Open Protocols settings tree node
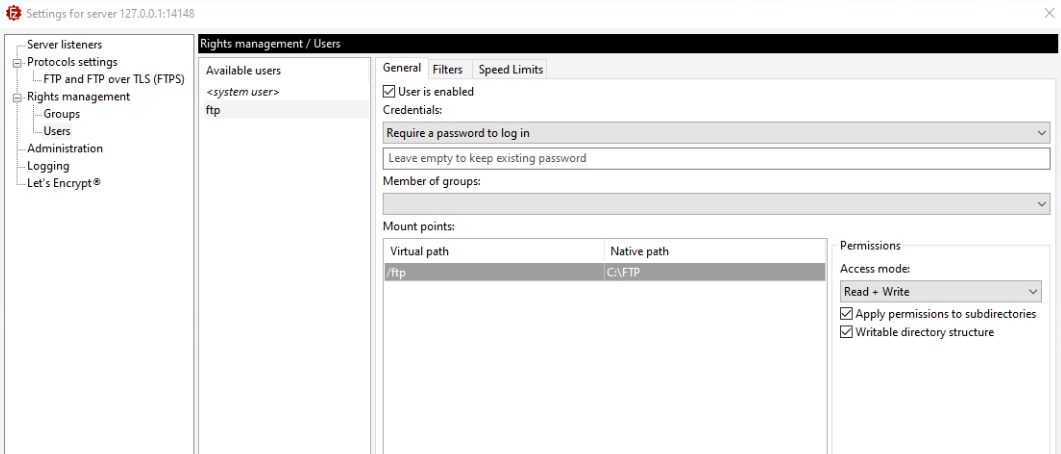This screenshot has height=454, width=1061. tap(72, 62)
